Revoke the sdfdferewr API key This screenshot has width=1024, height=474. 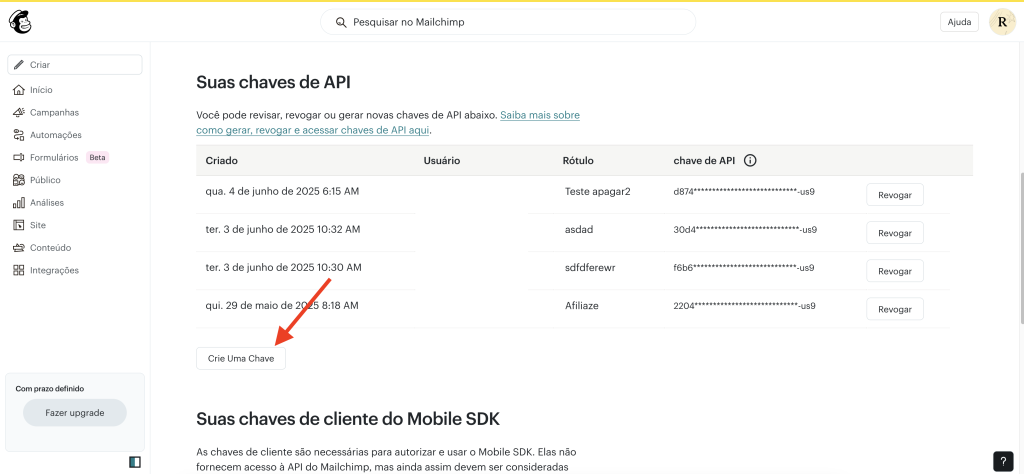click(x=895, y=270)
